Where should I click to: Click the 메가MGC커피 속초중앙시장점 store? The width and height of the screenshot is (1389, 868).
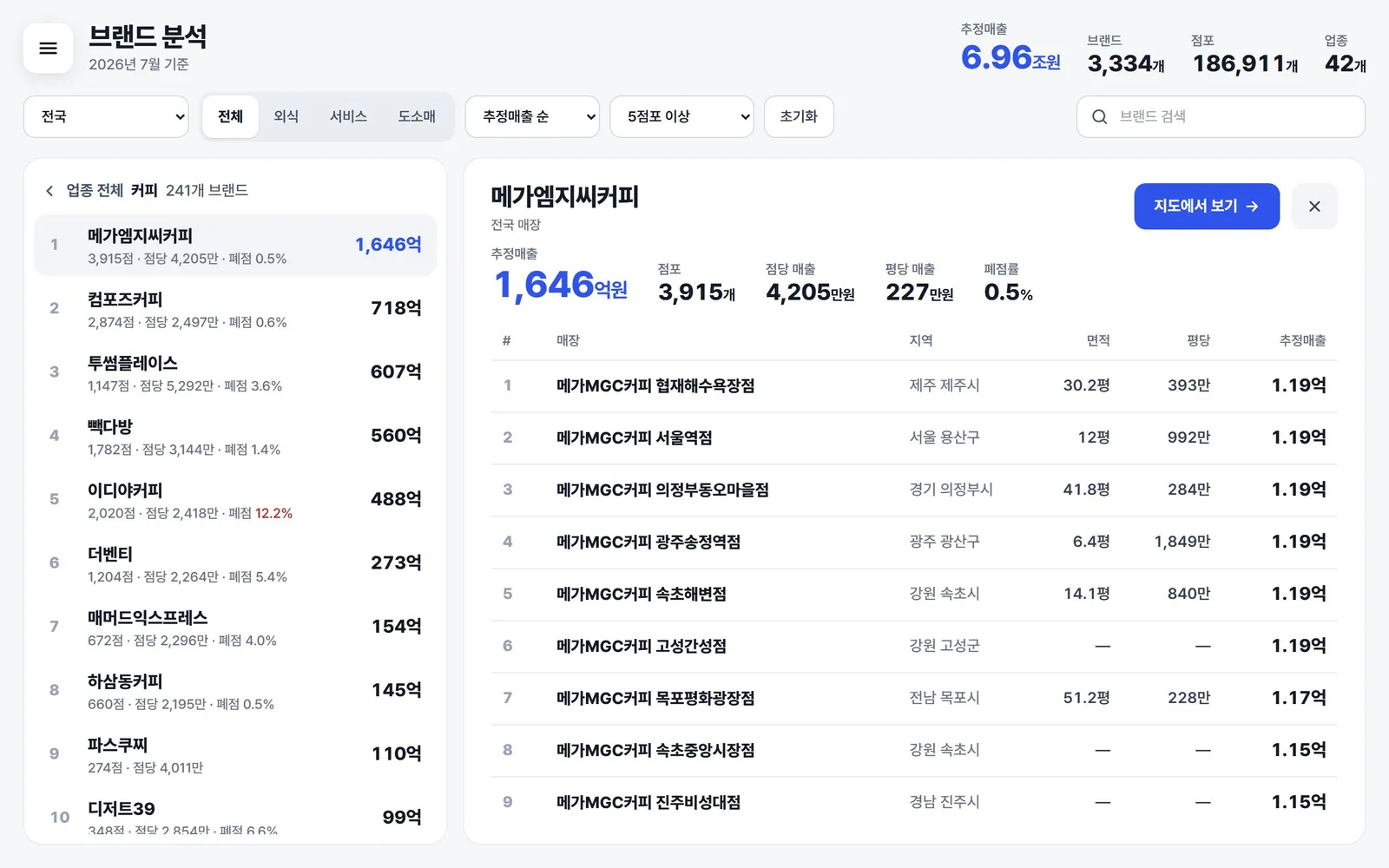point(655,750)
